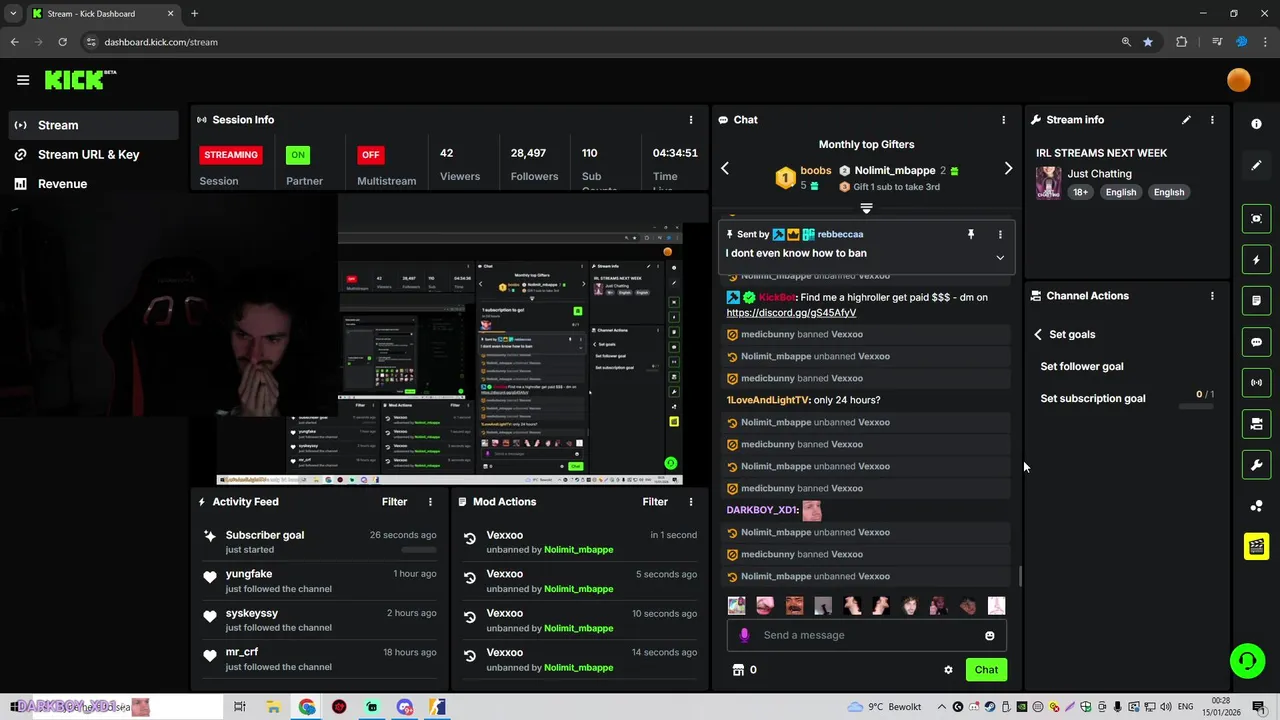Viewport: 1280px width, 720px height.
Task: Open the Activity Feed Filter
Action: tap(394, 502)
